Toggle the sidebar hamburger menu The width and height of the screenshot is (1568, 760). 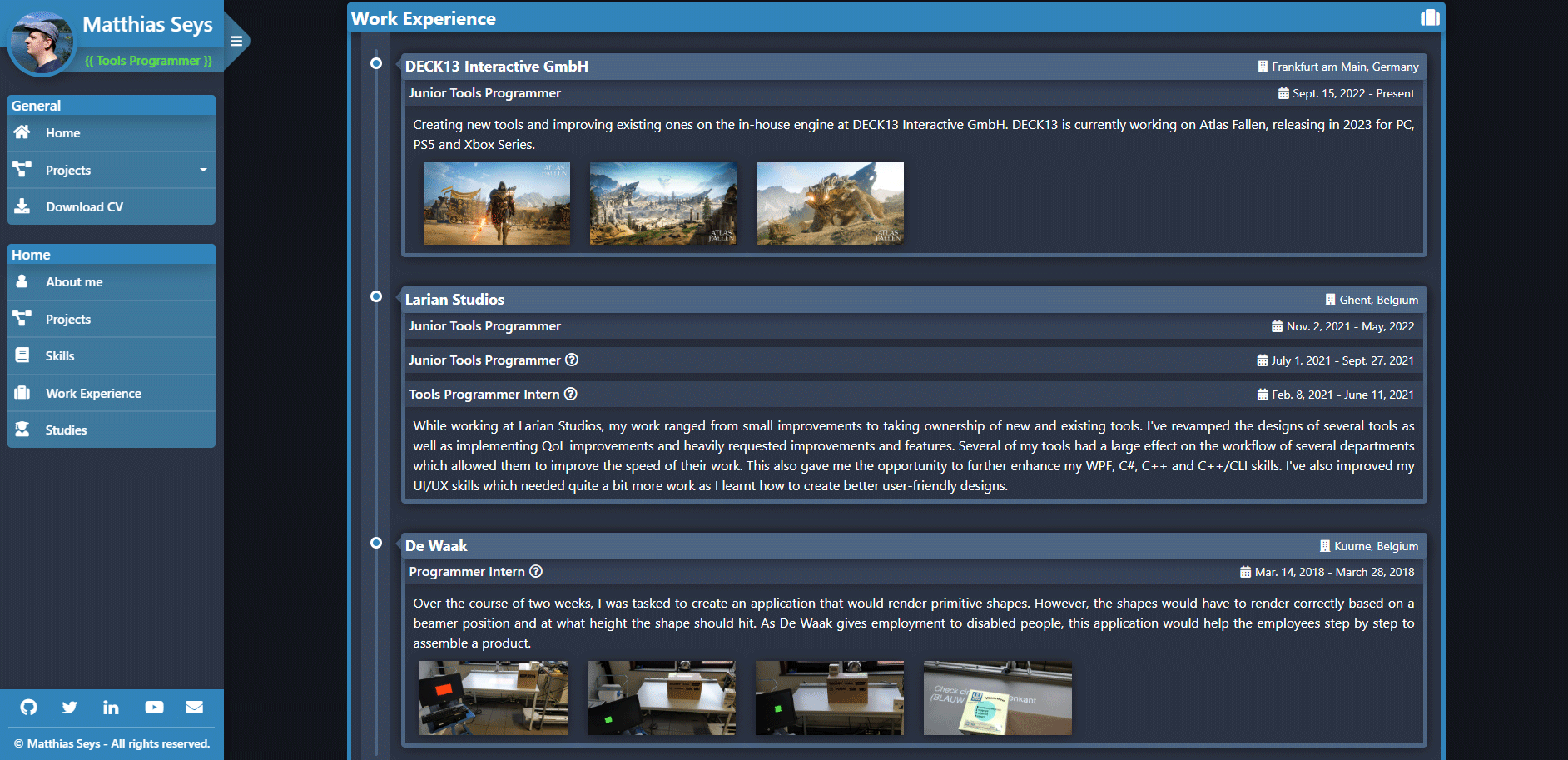[236, 41]
